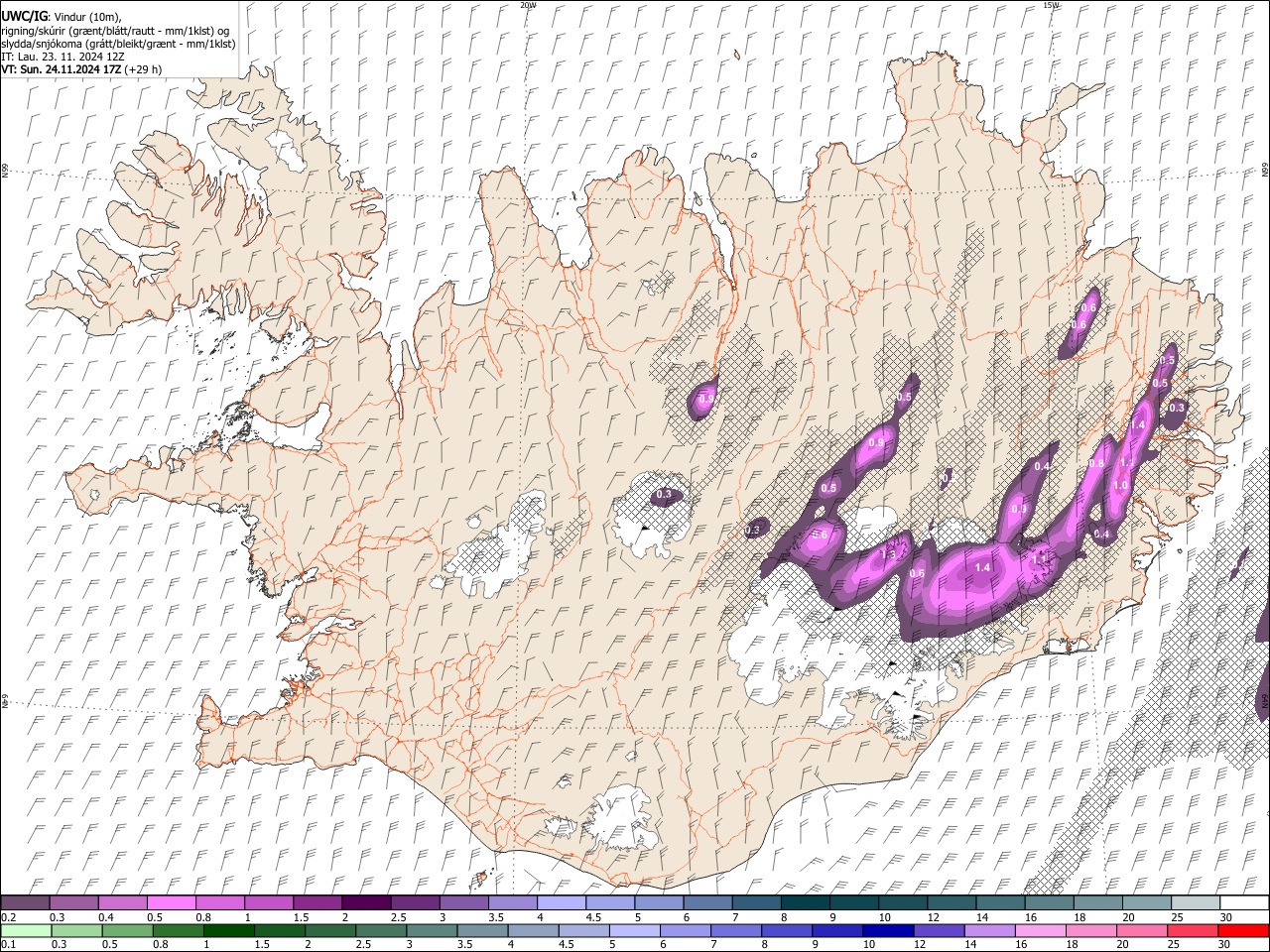Select the violet rain swatch starting at 12

click(x=939, y=930)
